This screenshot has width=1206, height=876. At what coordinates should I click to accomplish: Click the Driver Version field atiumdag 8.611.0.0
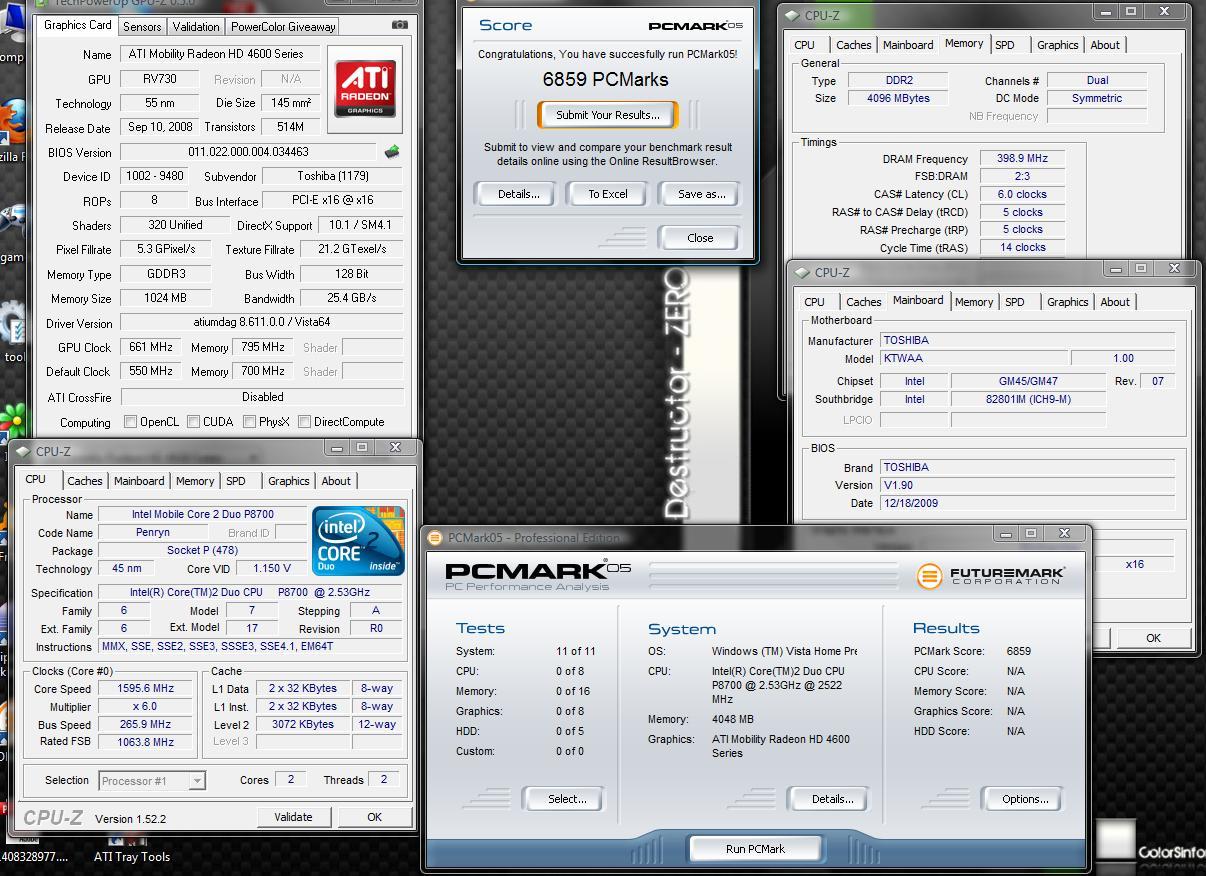pos(262,324)
